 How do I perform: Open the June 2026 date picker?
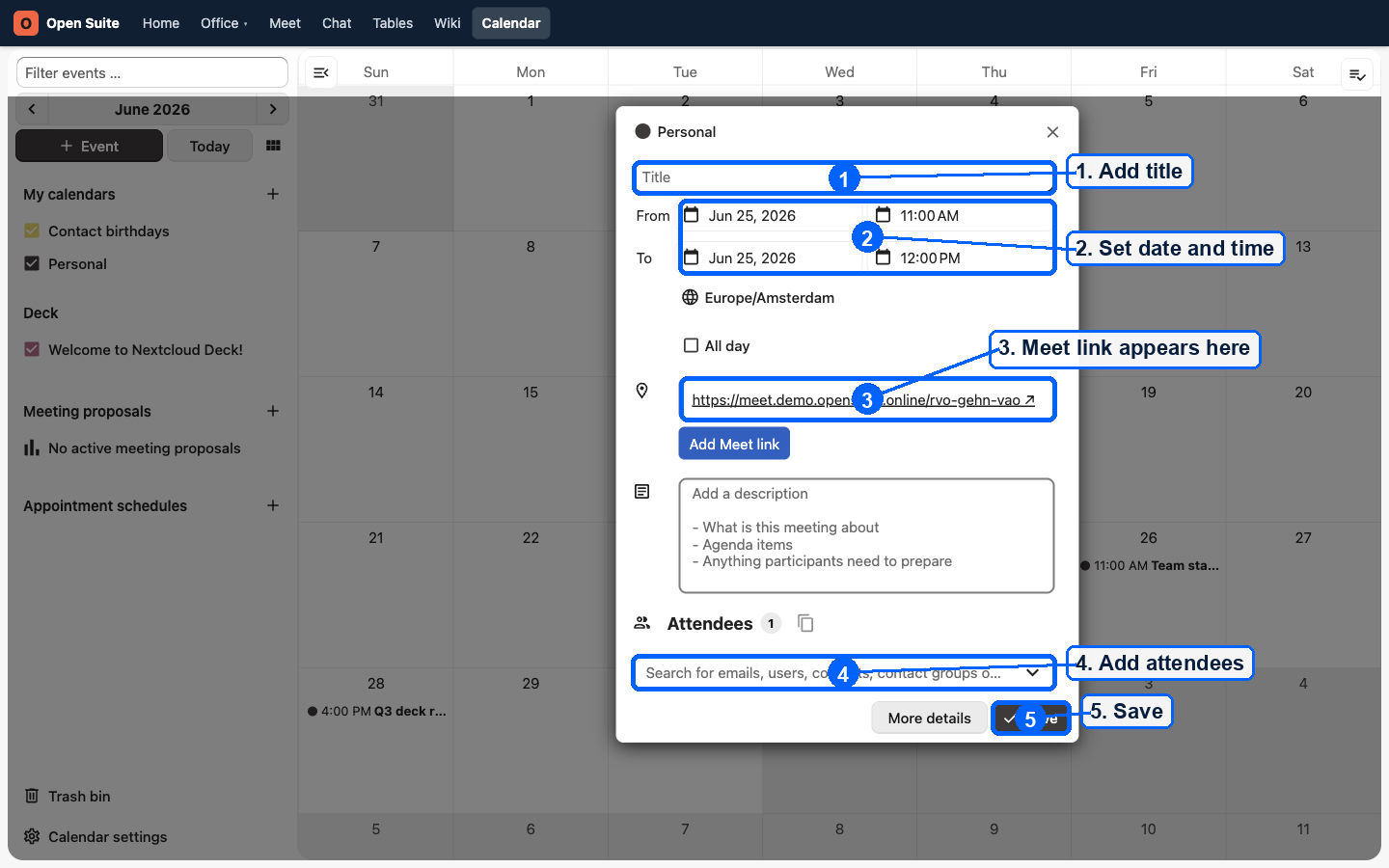coord(152,109)
